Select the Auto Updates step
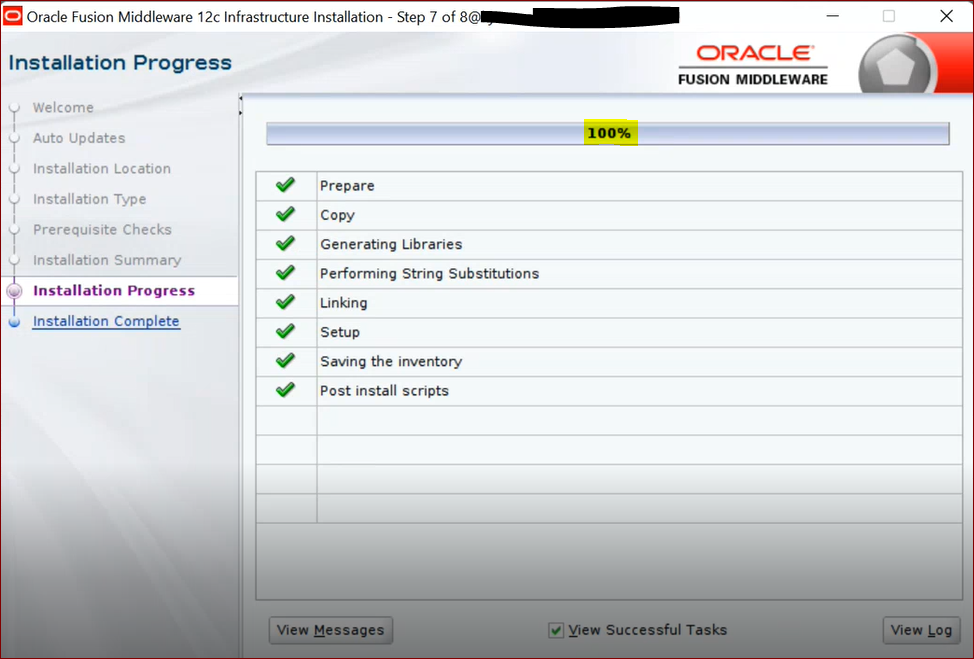974x659 pixels. 79,138
